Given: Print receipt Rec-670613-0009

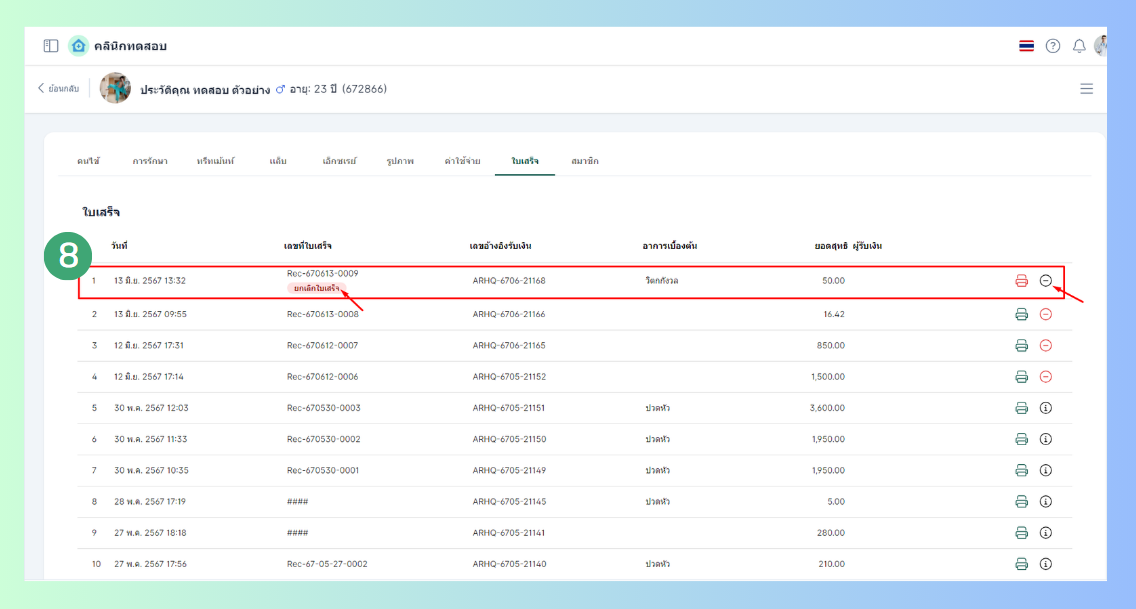Looking at the screenshot, I should click(x=1021, y=281).
